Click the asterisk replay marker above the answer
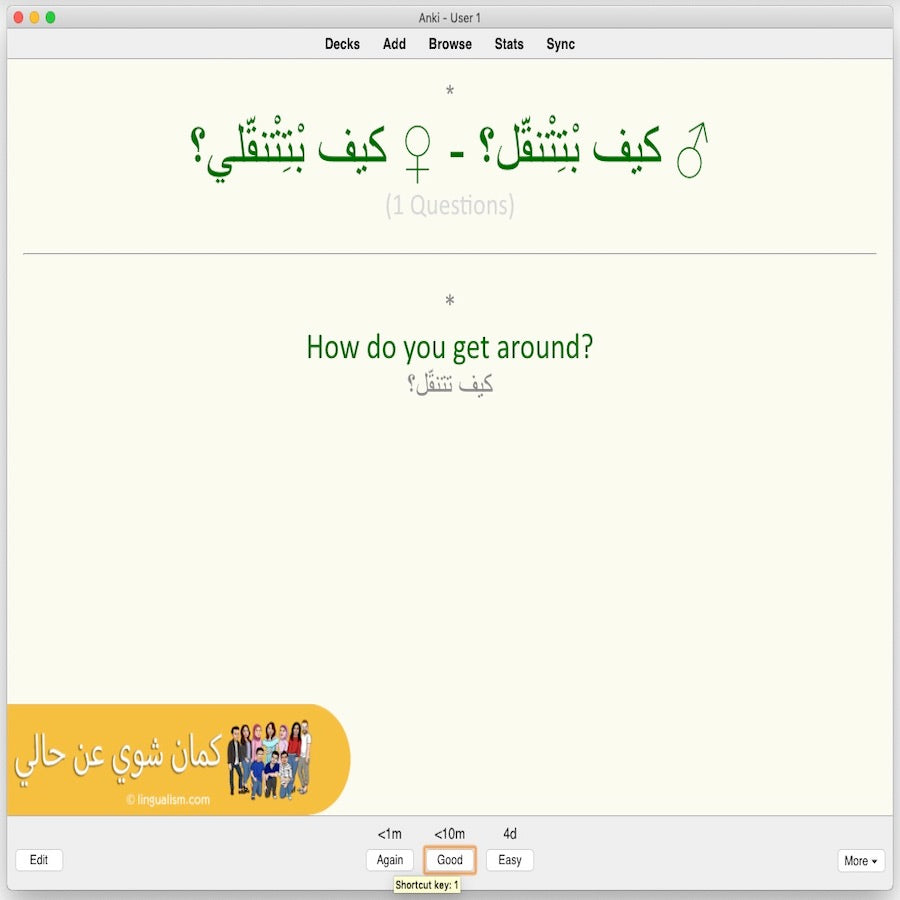This screenshot has width=900, height=900. point(450,300)
